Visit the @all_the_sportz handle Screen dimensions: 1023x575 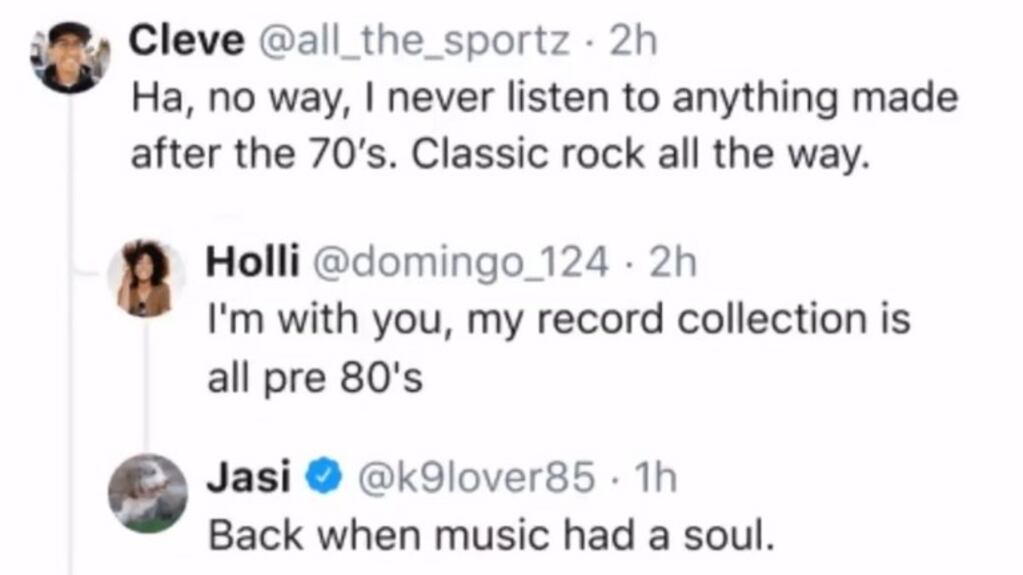pyautogui.click(x=415, y=41)
